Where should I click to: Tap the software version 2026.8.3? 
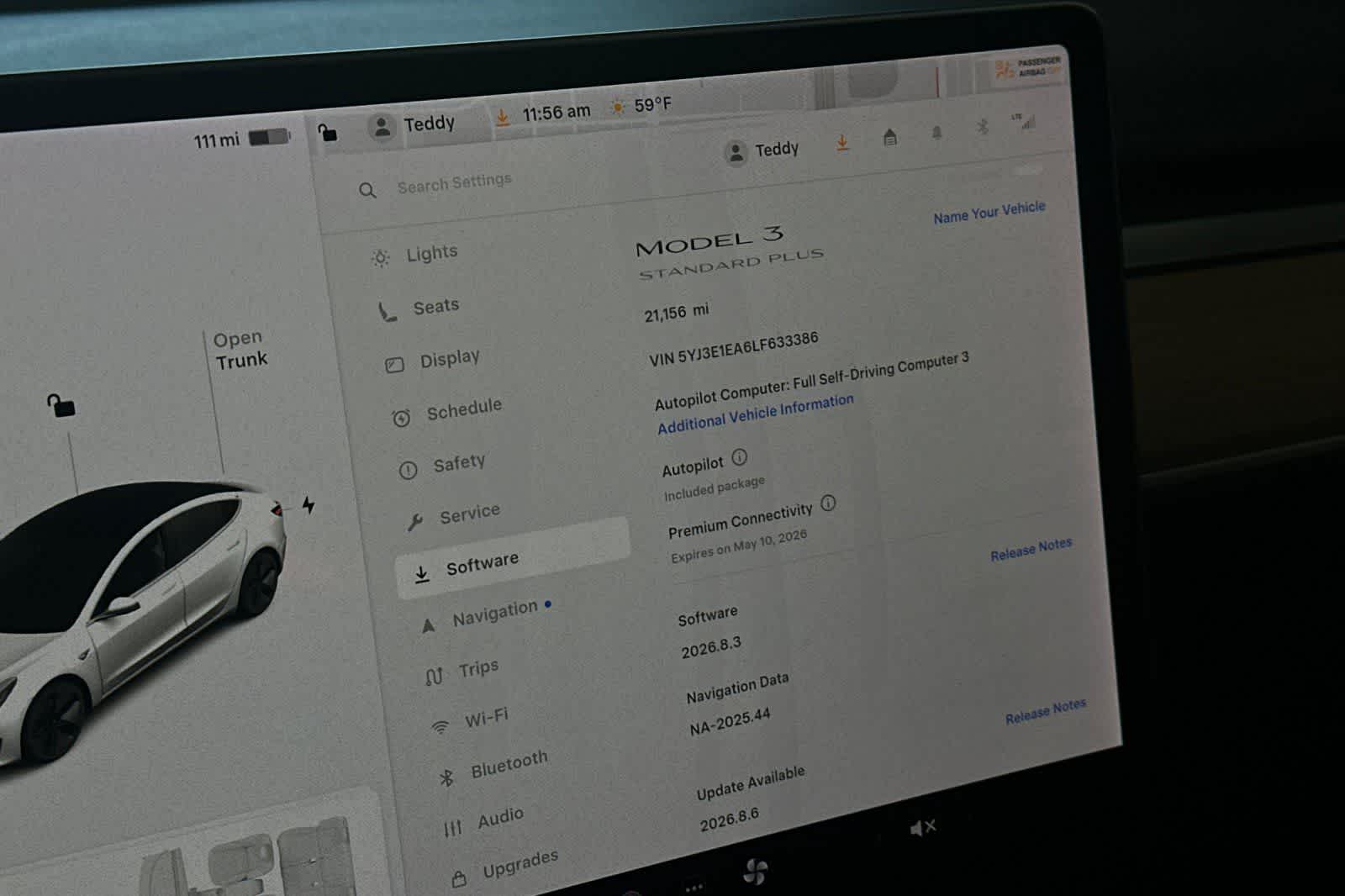pyautogui.click(x=711, y=647)
